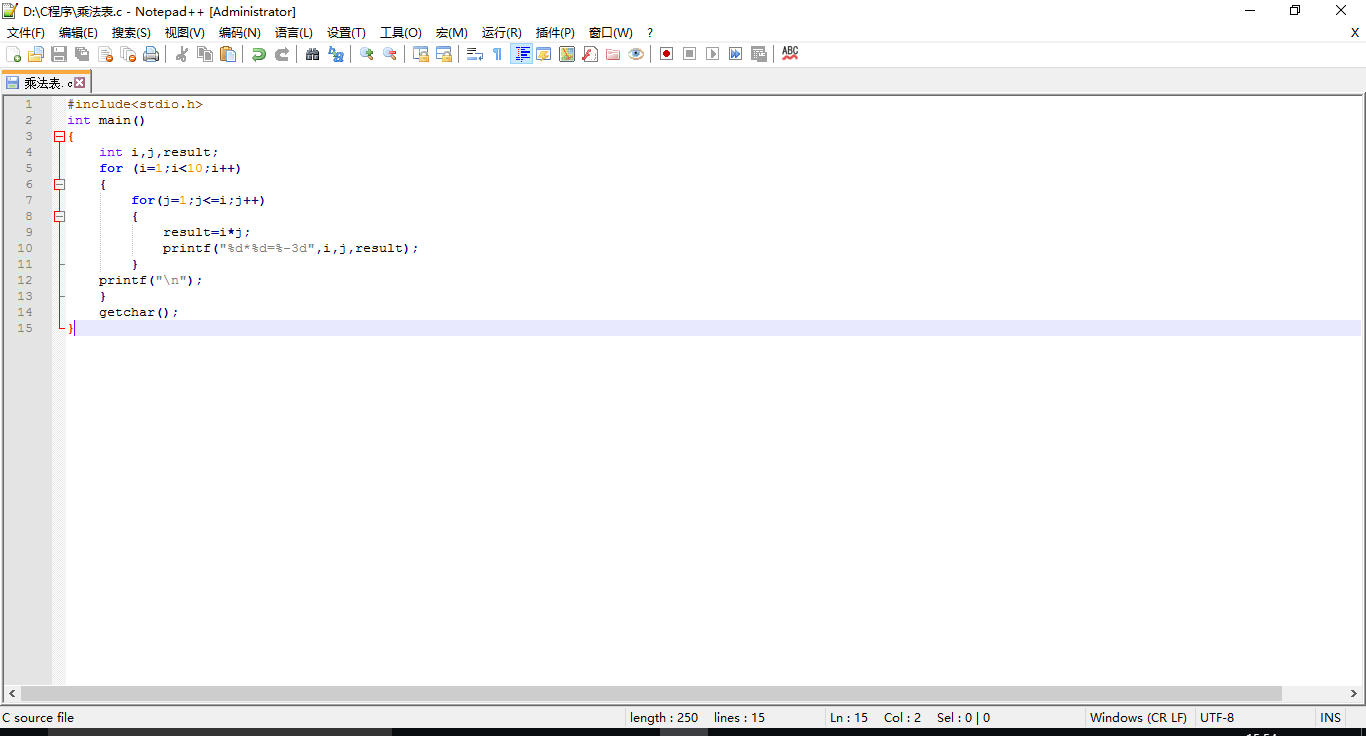Viewport: 1366px width, 736px height.
Task: Toggle word wrap from the toolbar
Action: point(474,53)
